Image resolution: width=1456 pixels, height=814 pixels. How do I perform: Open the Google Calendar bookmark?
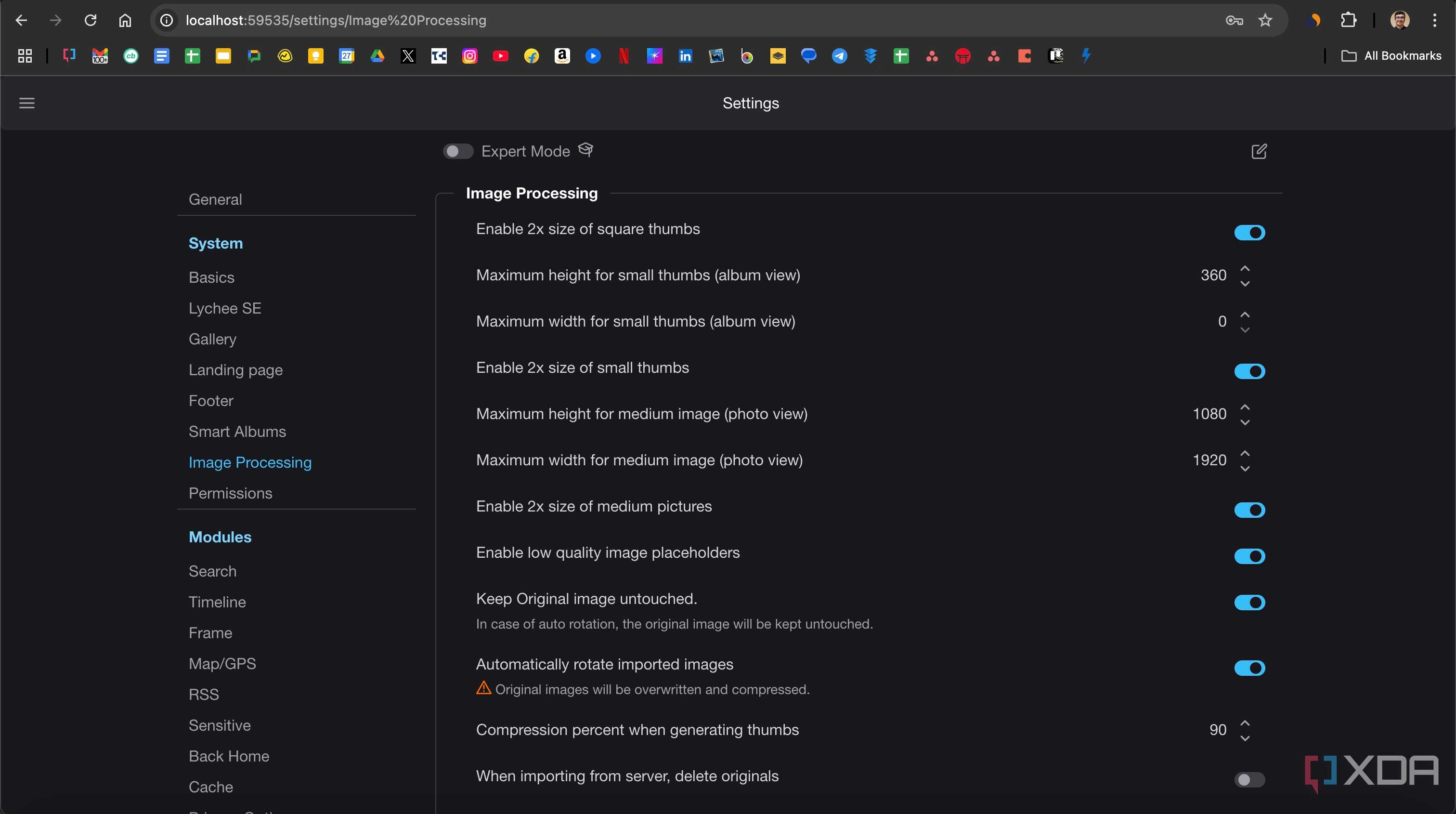(347, 55)
